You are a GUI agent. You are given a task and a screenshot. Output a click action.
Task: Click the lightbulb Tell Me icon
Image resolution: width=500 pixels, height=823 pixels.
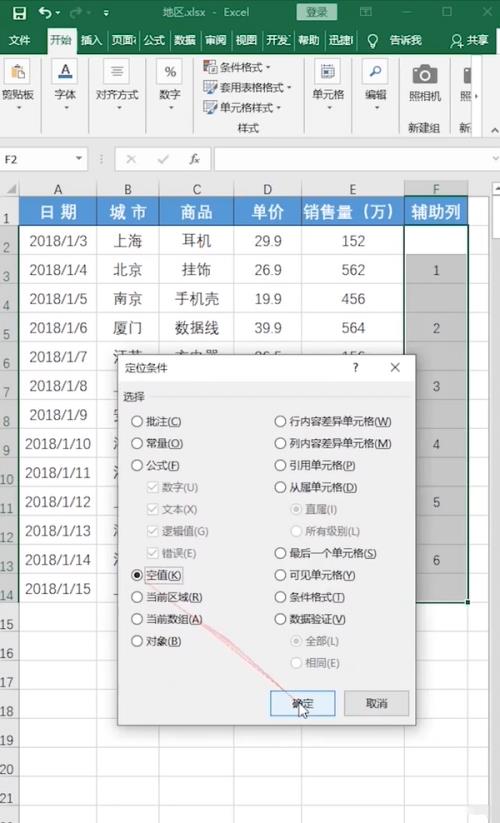coord(373,40)
